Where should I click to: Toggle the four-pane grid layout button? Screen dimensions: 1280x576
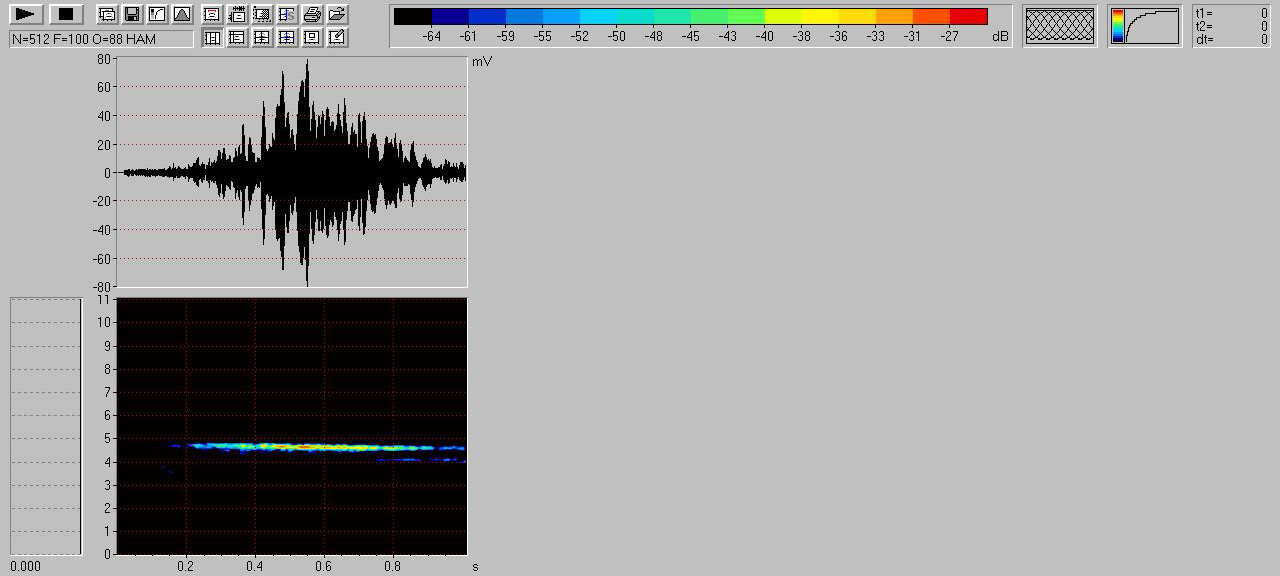pyautogui.click(x=262, y=38)
